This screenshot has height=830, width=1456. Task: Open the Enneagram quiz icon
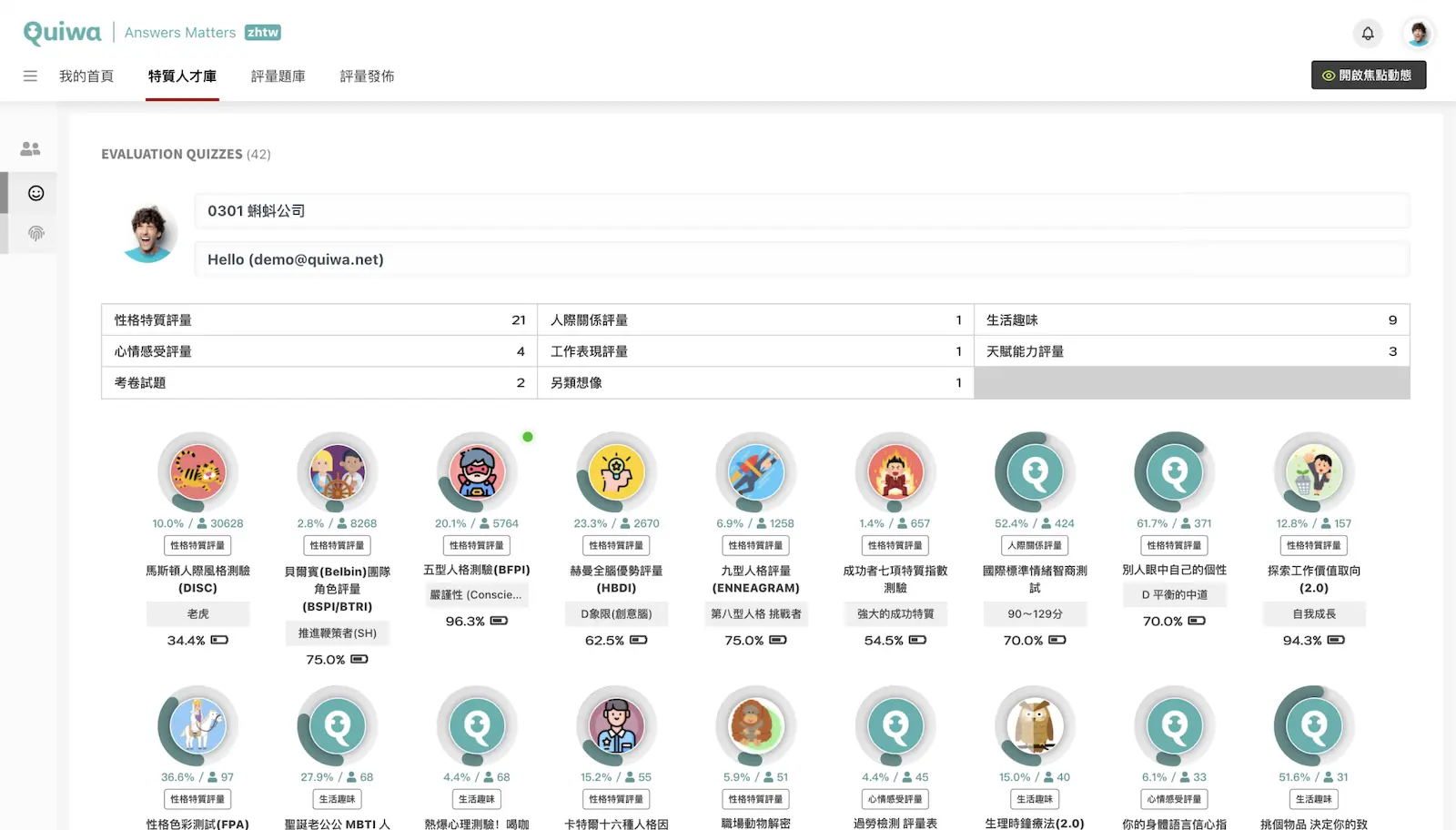755,472
